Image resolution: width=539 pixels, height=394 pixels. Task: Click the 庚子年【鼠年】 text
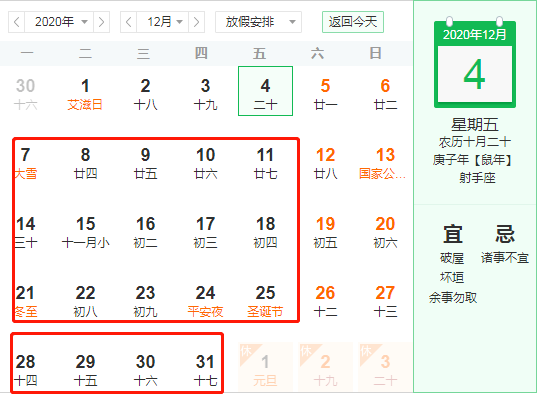tap(474, 160)
